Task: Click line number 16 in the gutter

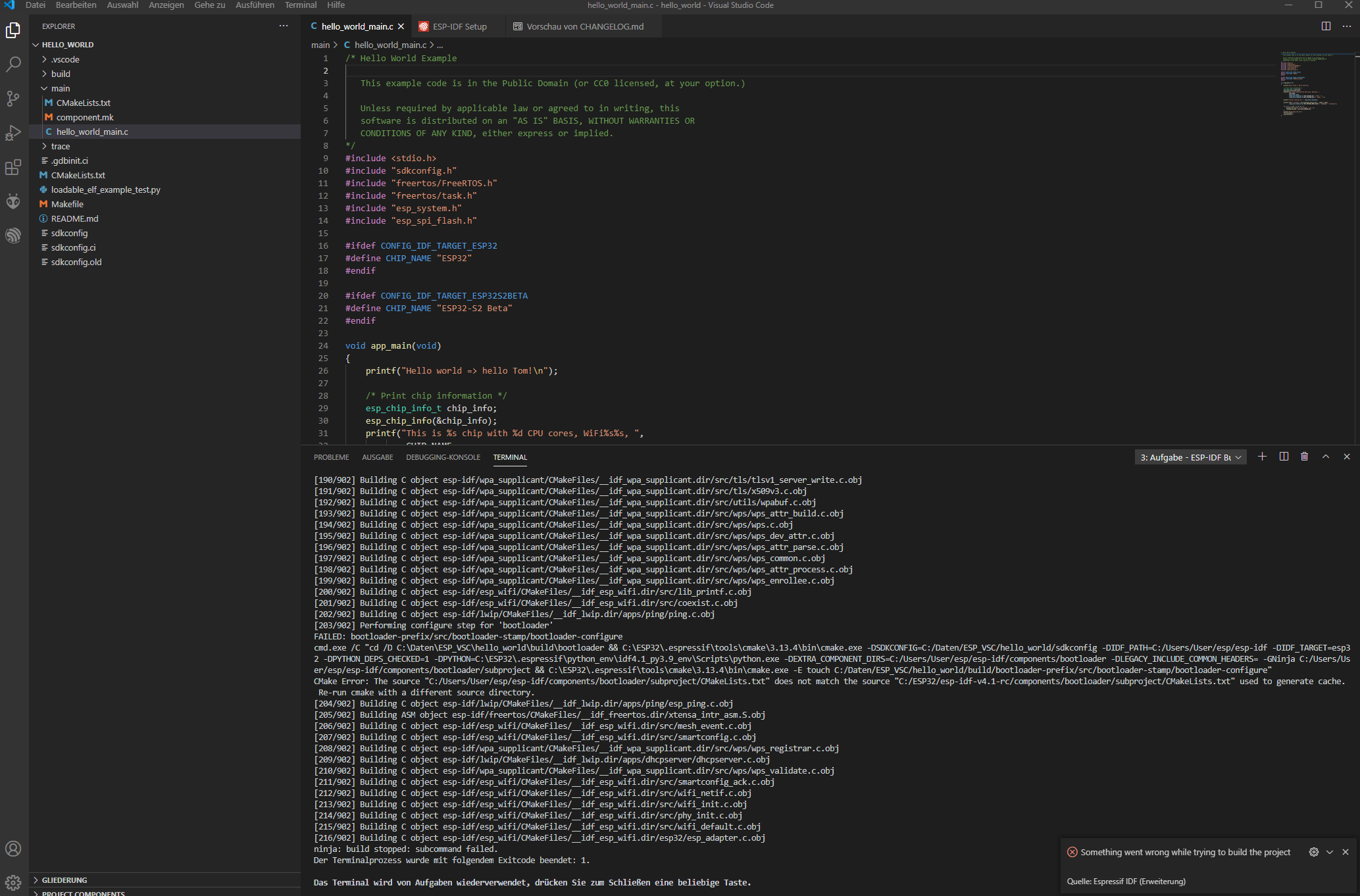Action: (323, 245)
